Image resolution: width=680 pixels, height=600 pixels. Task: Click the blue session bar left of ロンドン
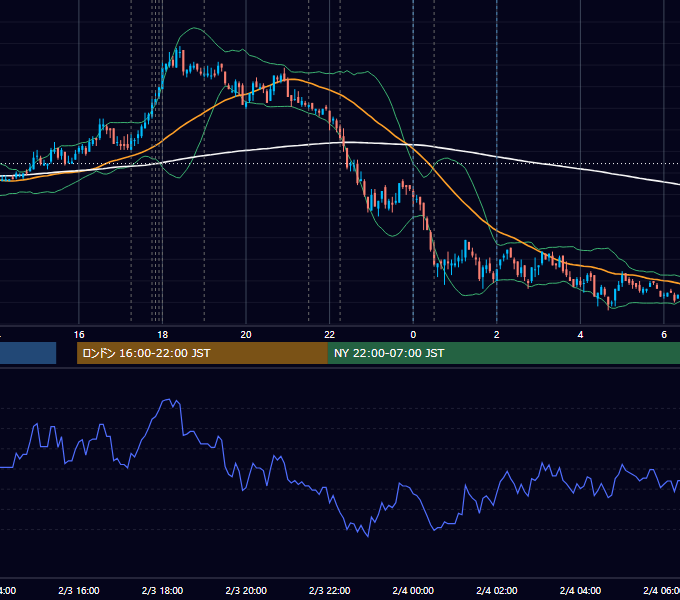(x=28, y=353)
